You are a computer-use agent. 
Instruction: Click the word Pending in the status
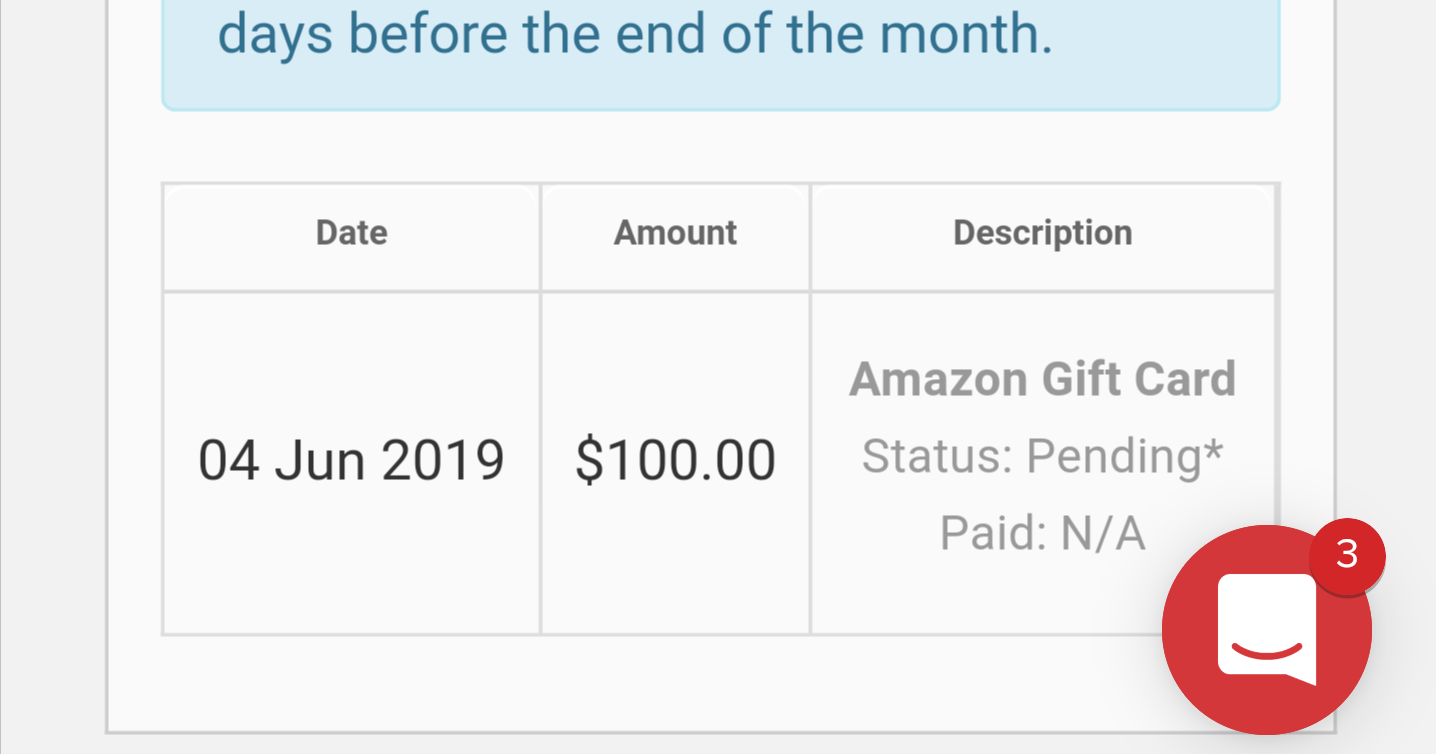coord(1113,457)
